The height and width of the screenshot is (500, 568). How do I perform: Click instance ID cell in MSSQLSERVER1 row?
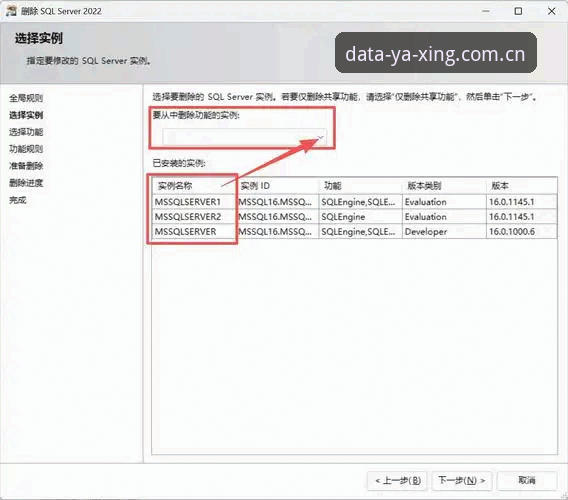[278, 202]
